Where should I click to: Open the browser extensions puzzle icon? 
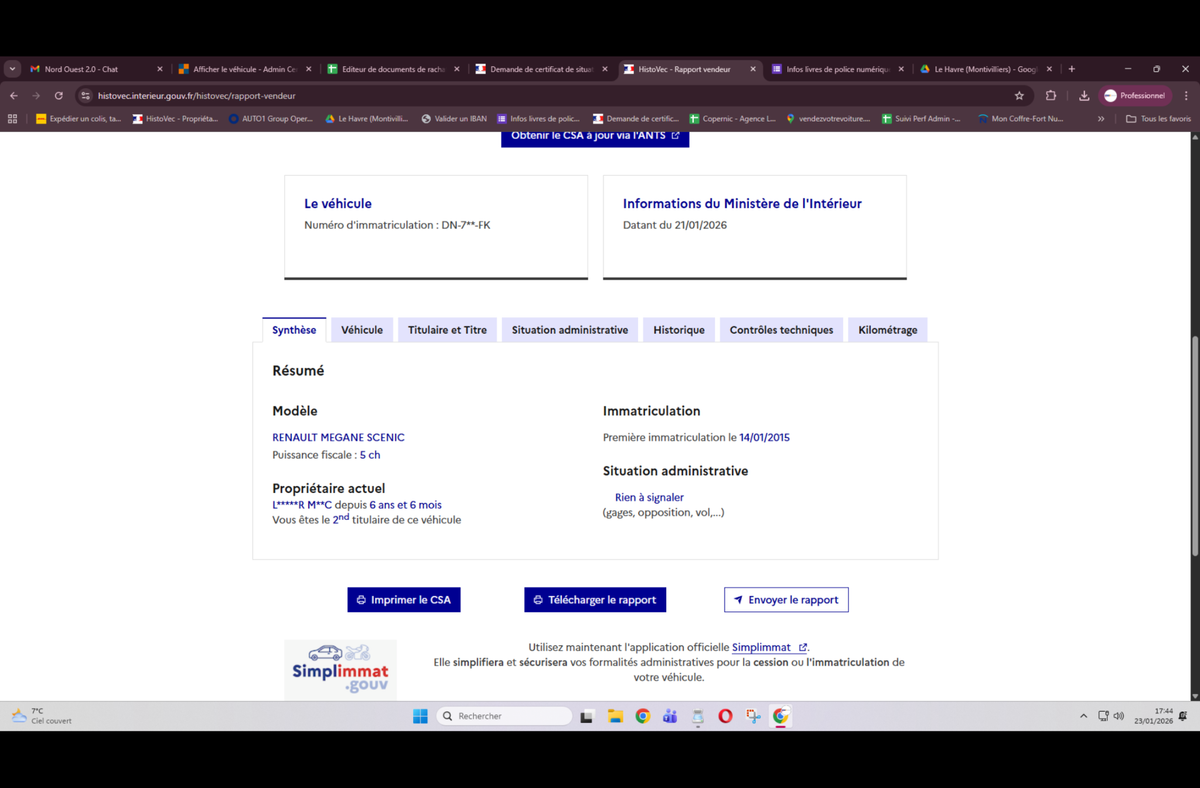(x=1050, y=96)
